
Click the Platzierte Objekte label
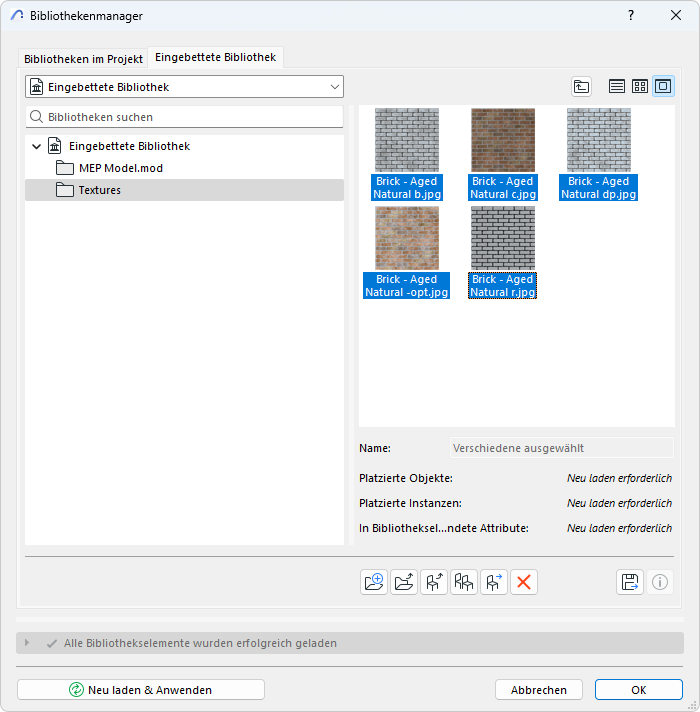click(x=406, y=478)
